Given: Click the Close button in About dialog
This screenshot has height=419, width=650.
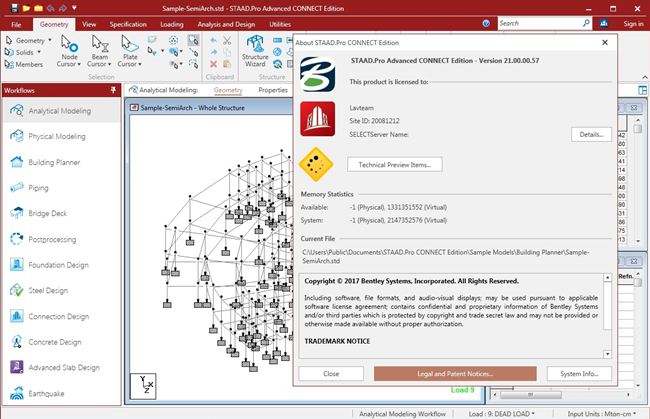Looking at the screenshot, I should point(331,374).
